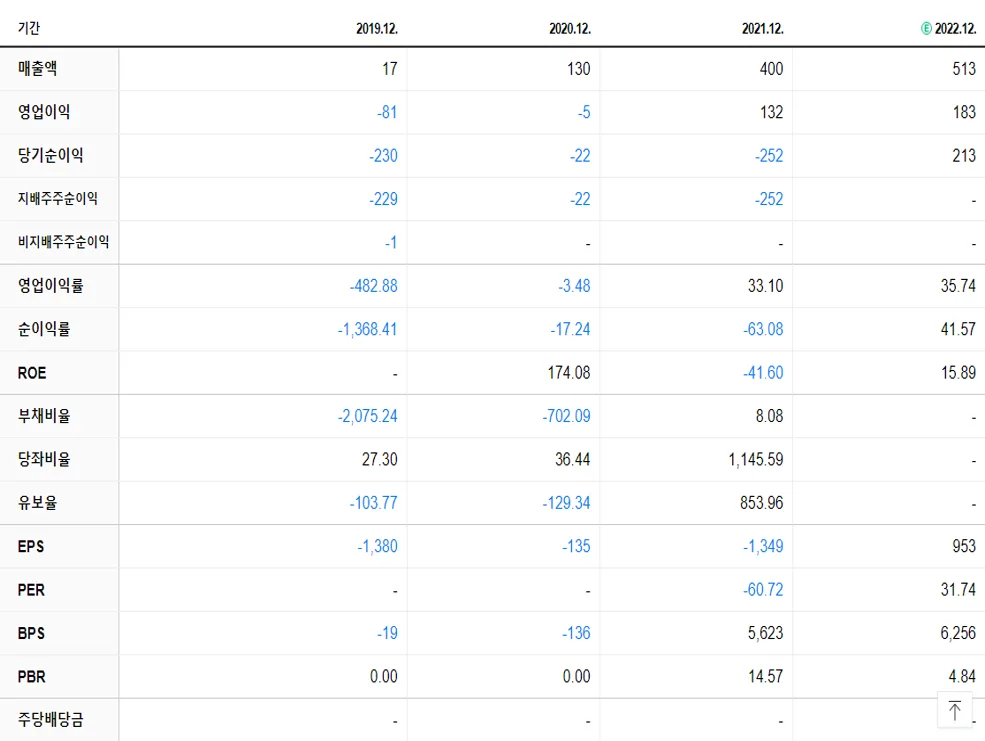Select the 2020.12. column header
The height and width of the screenshot is (741, 985).
click(570, 29)
